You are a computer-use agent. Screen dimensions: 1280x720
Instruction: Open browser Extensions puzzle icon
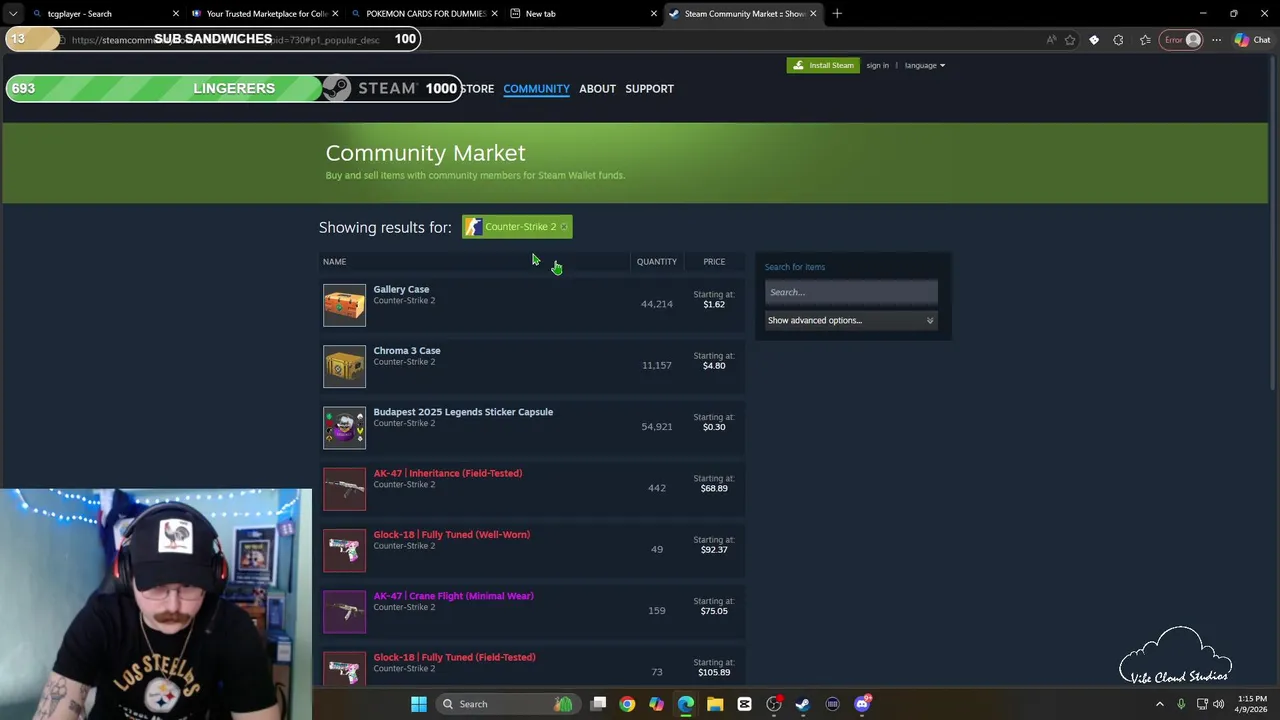[1118, 40]
